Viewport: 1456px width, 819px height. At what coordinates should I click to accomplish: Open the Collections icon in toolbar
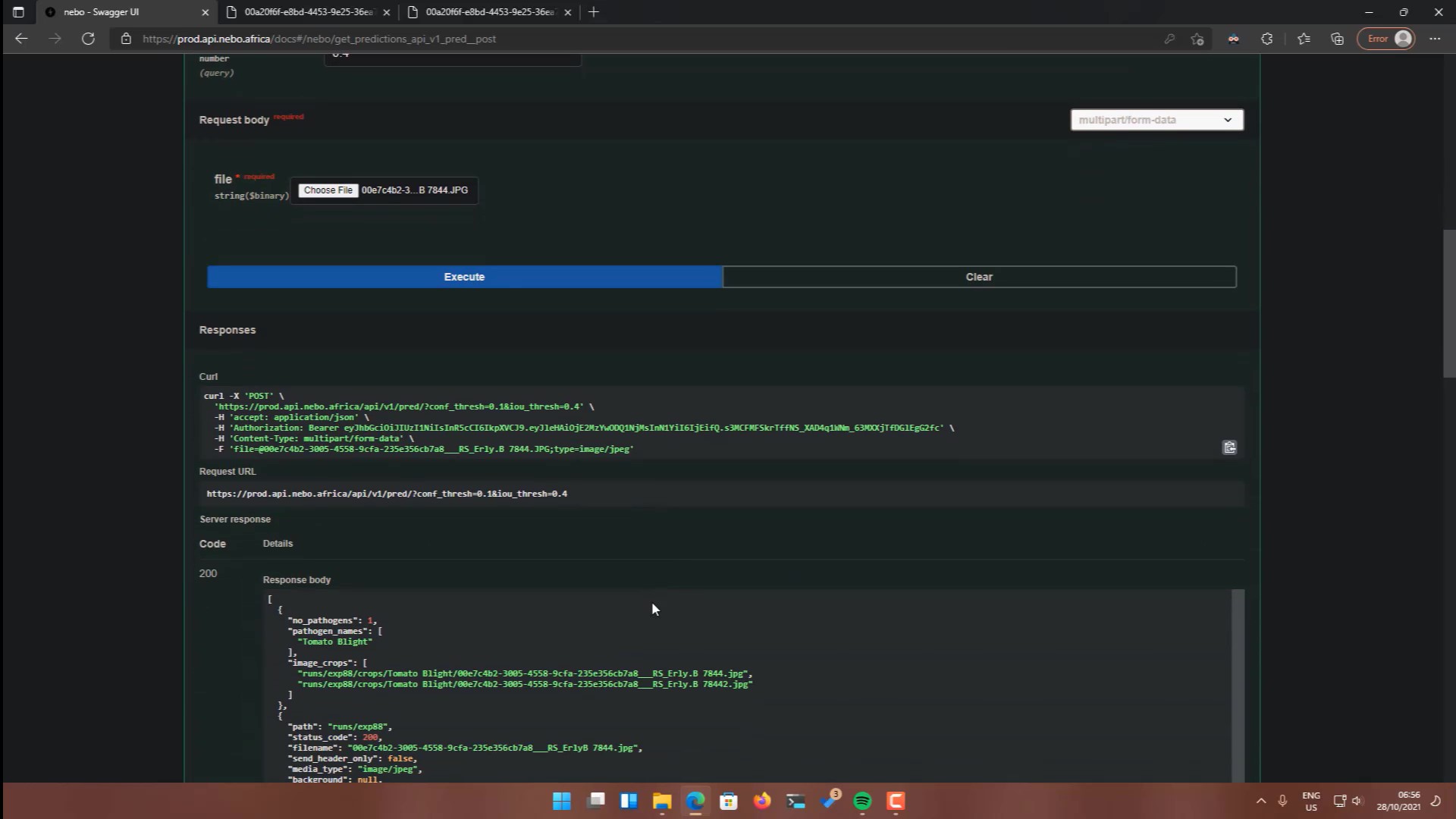point(1337,39)
